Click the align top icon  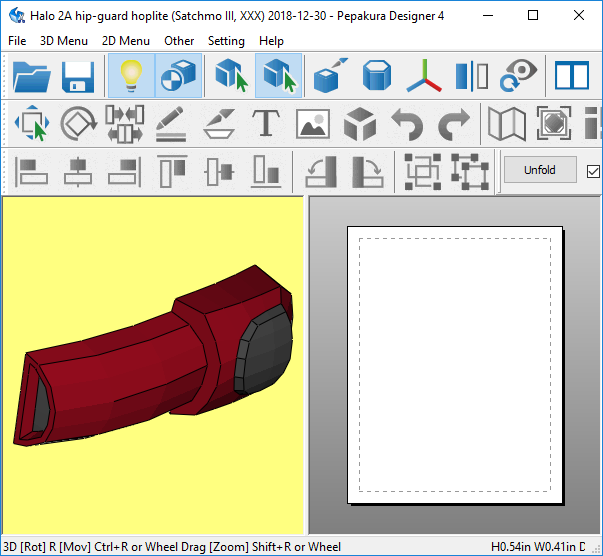[x=172, y=171]
